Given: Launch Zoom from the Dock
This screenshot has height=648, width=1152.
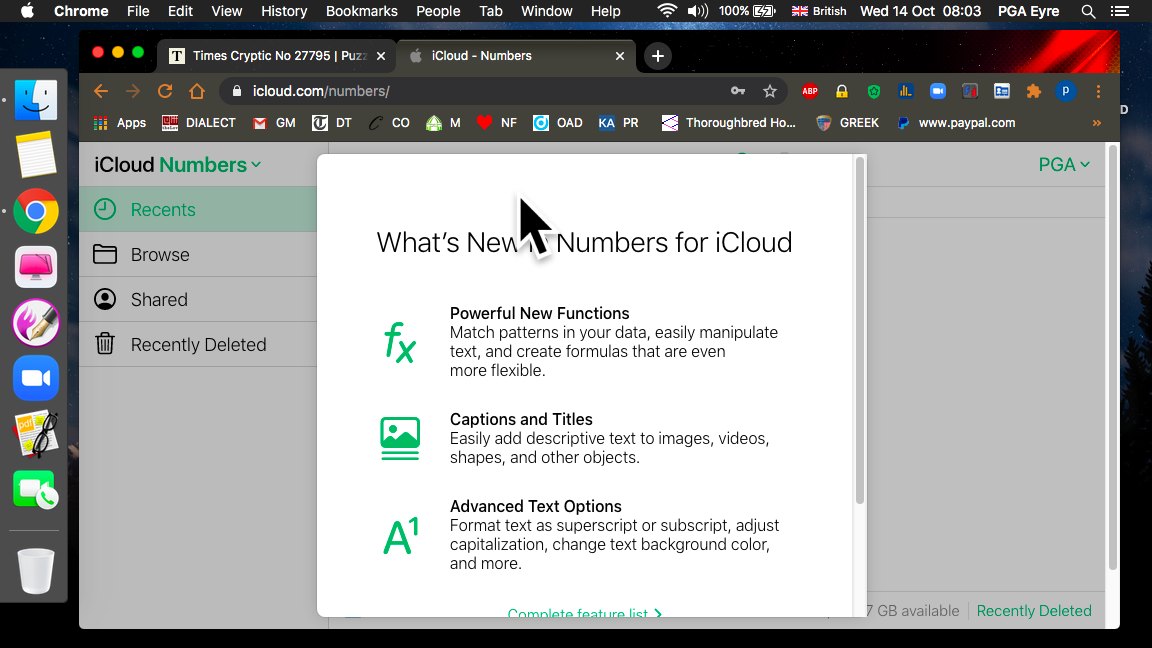Looking at the screenshot, I should coord(35,378).
